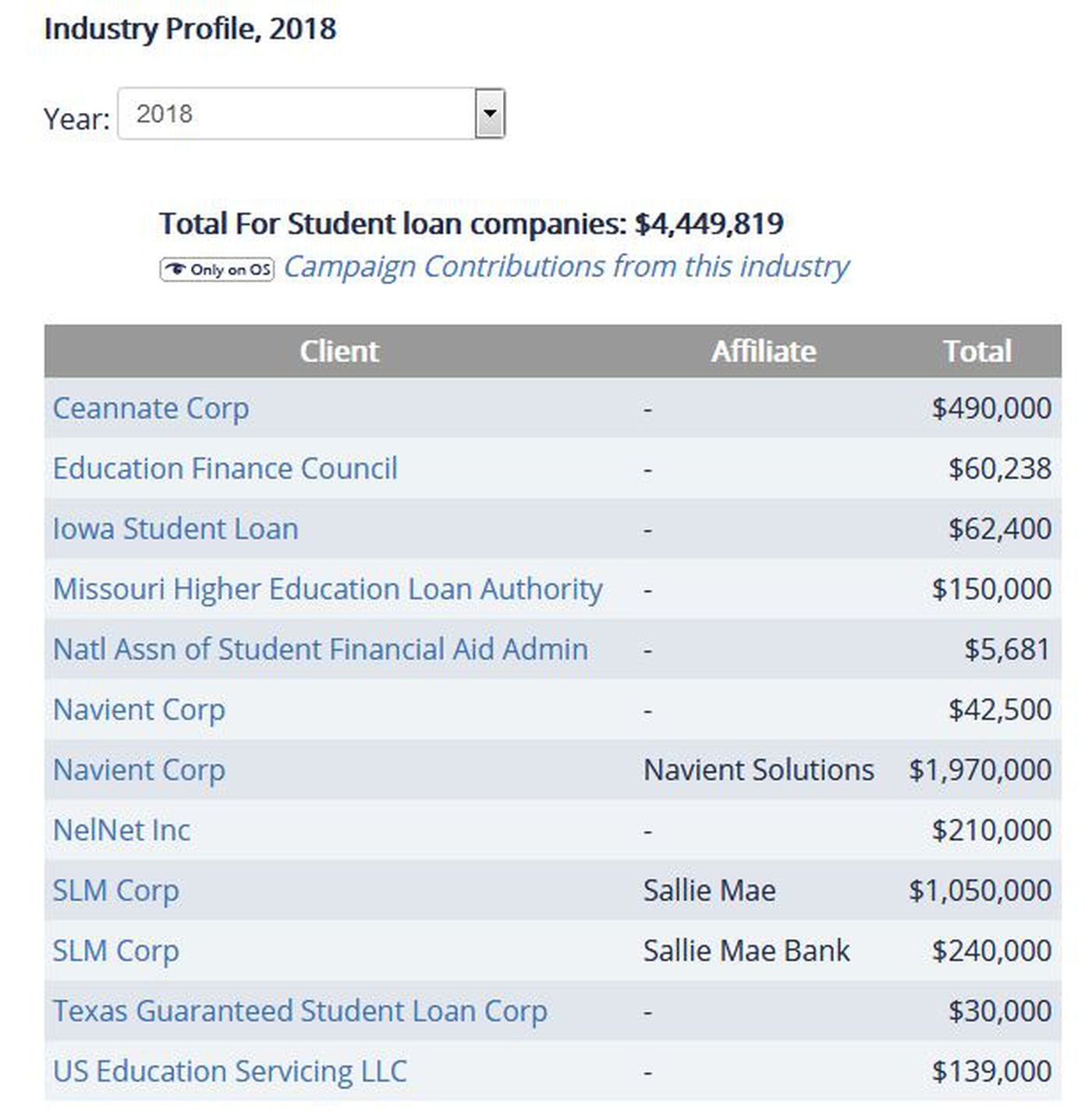
Task: Open the Education Finance Council link
Action: 225,469
